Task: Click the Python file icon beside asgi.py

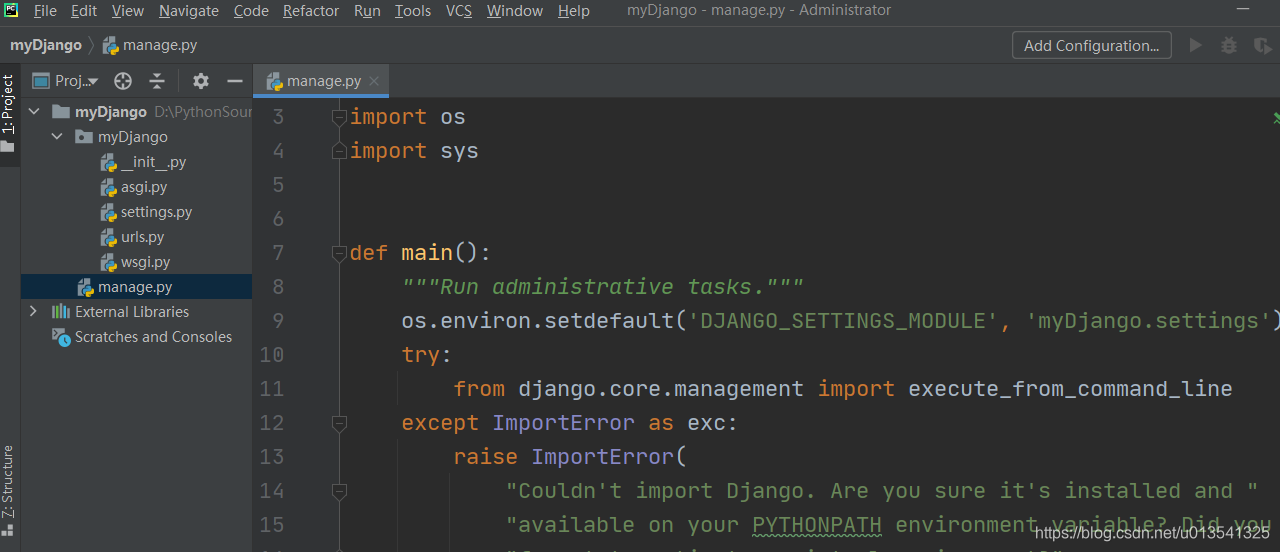Action: click(108, 187)
